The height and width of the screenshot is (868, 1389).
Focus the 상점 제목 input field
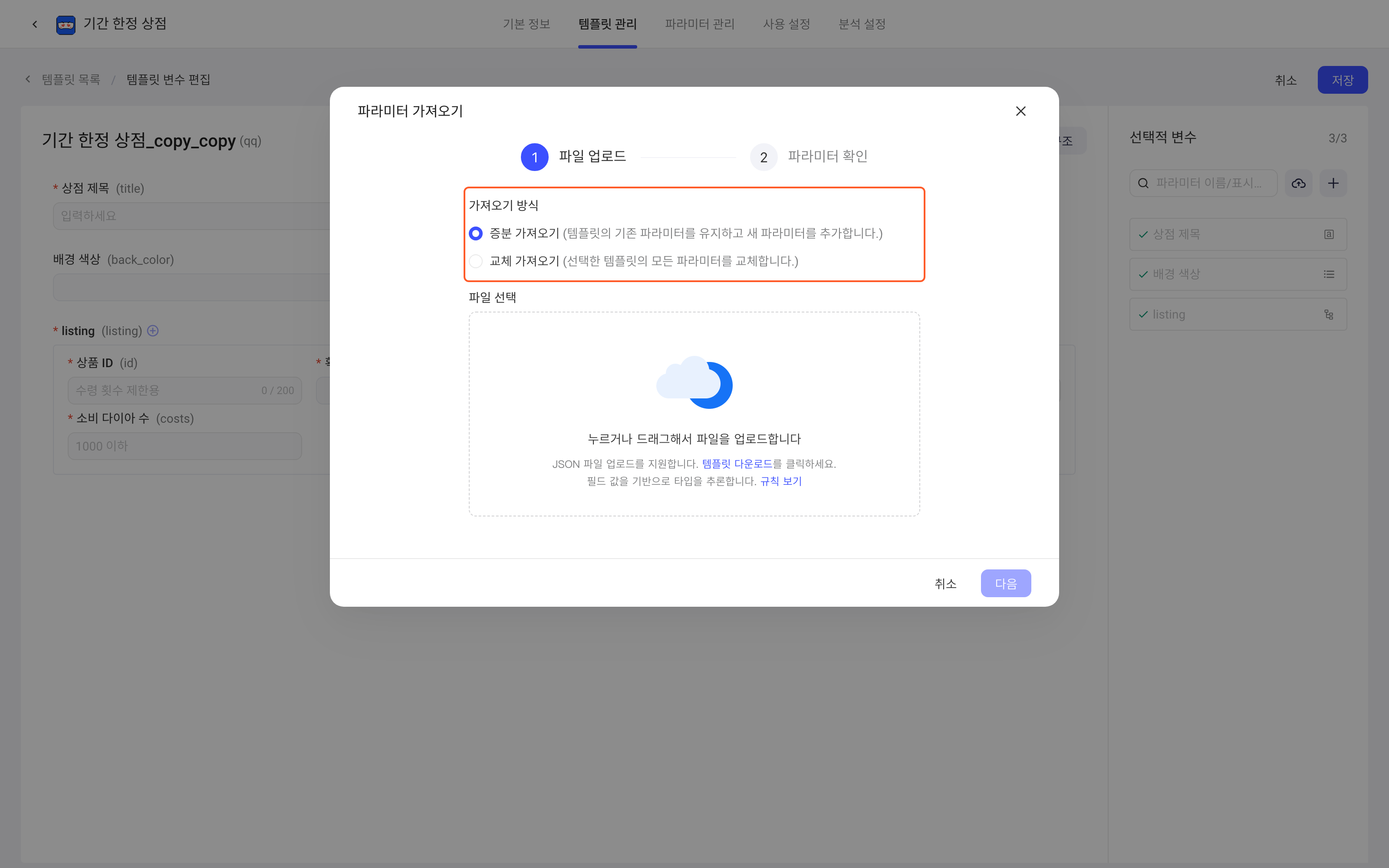click(192, 216)
